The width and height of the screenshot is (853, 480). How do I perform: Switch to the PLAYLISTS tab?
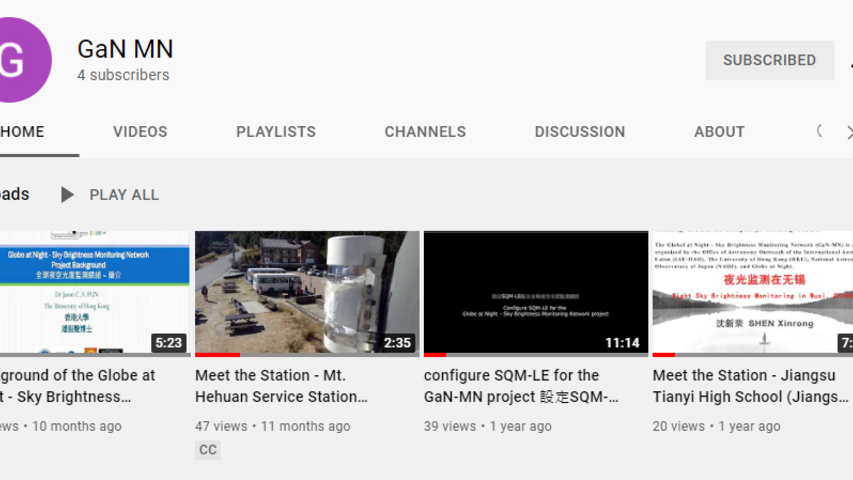pyautogui.click(x=276, y=132)
